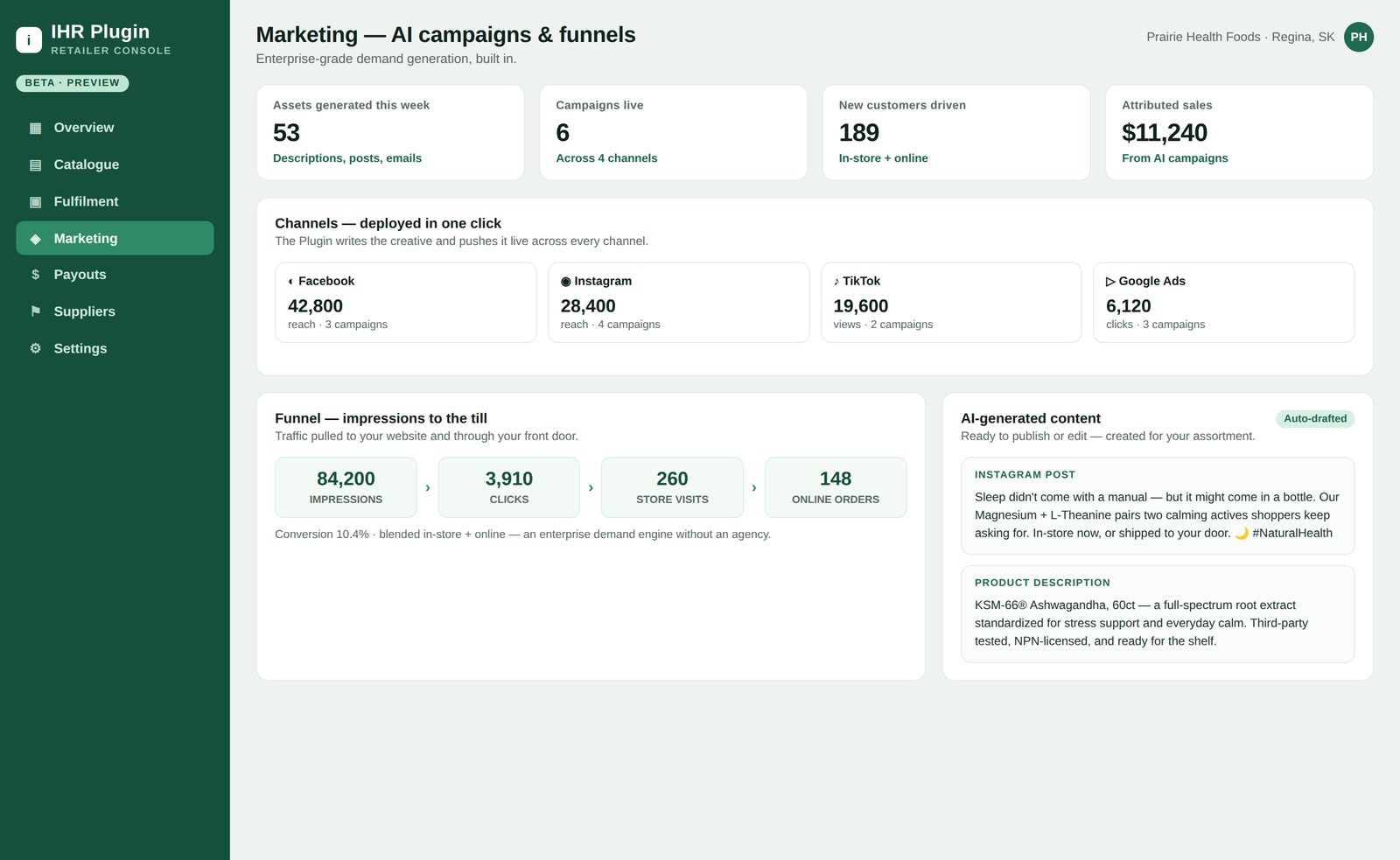Screen dimensions: 1400x860
Task: Select the Google Ads channel card
Action: point(1224,303)
